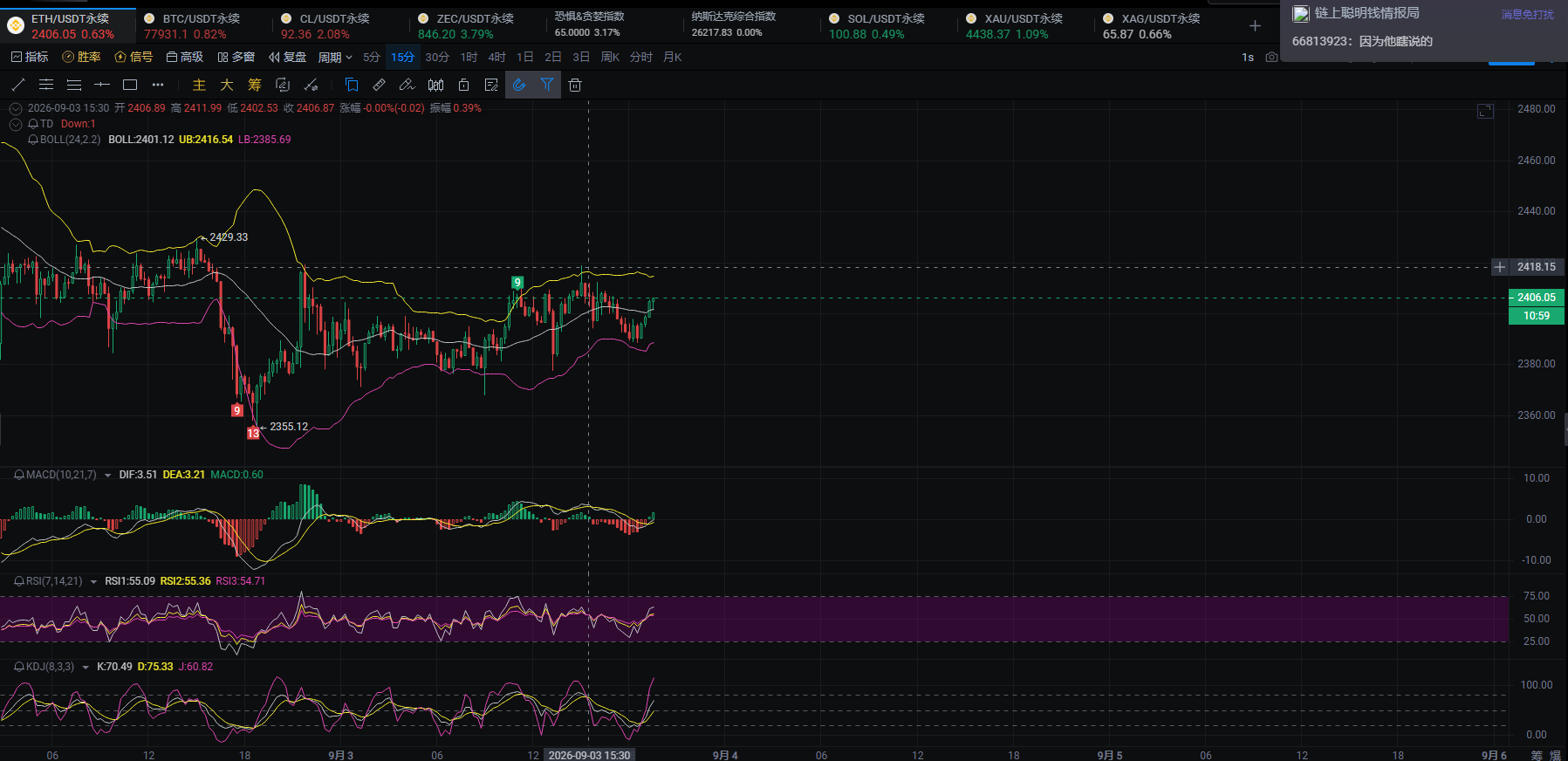Select the trend line drawing tool
This screenshot has width=1568, height=761.
pyautogui.click(x=18, y=85)
